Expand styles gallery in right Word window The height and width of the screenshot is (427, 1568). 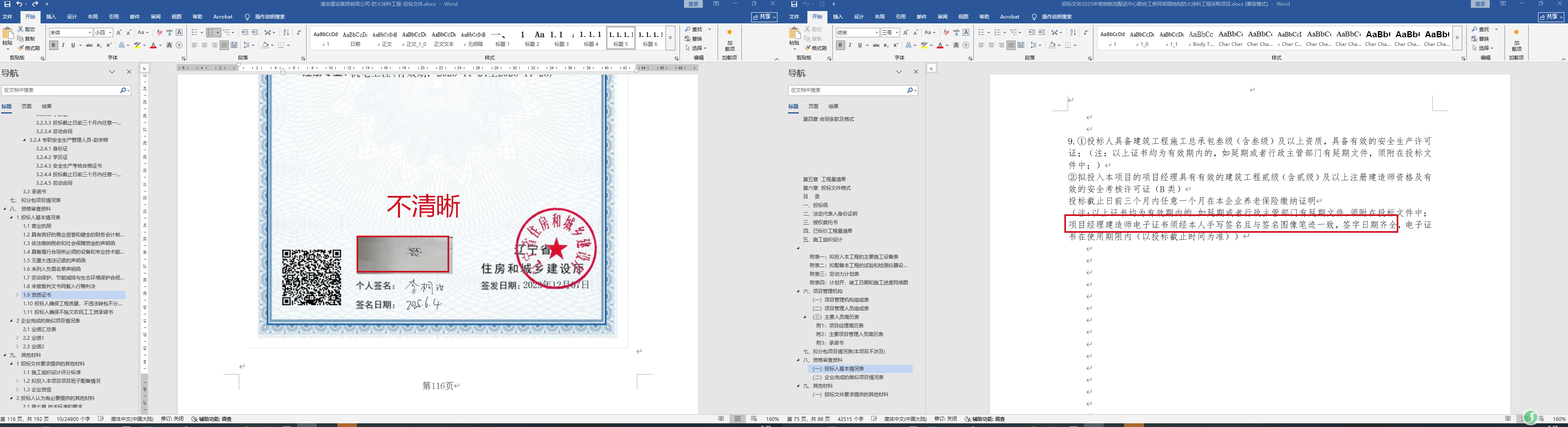click(1457, 38)
